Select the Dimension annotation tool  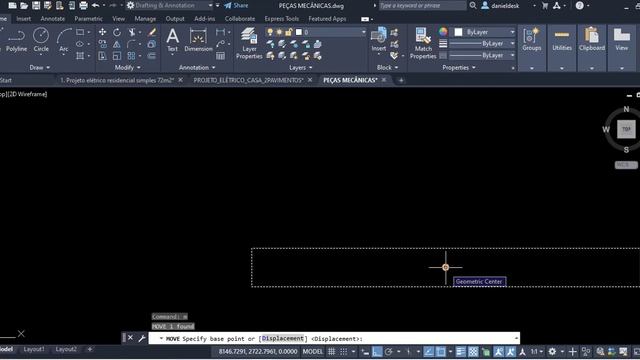pyautogui.click(x=198, y=40)
